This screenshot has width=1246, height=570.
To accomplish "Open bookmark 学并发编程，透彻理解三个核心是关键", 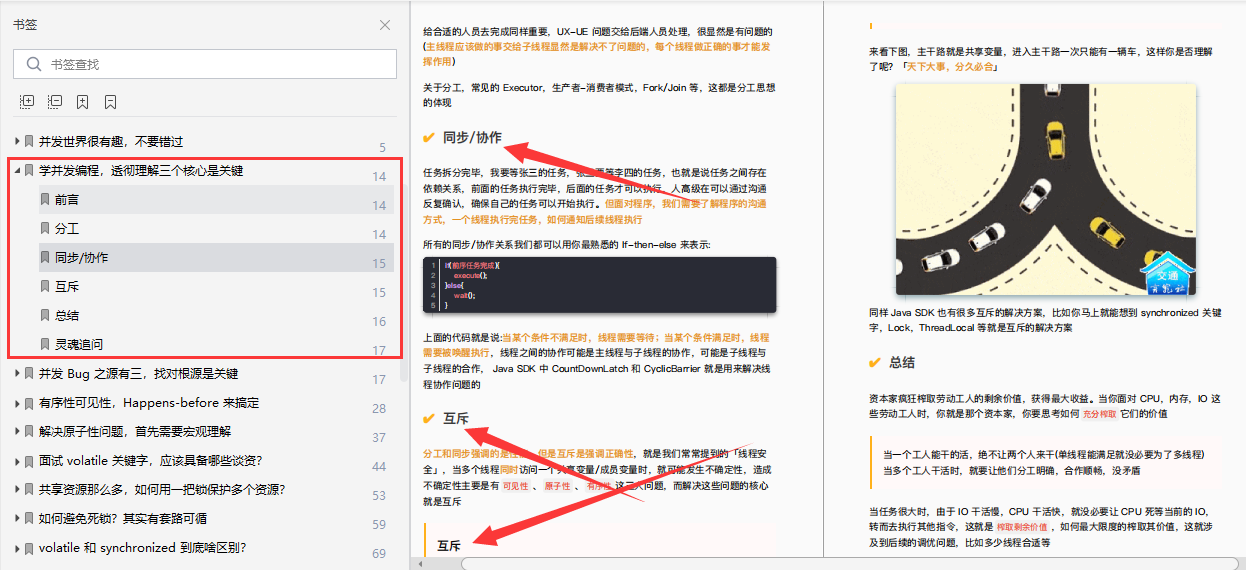I will coord(141,171).
